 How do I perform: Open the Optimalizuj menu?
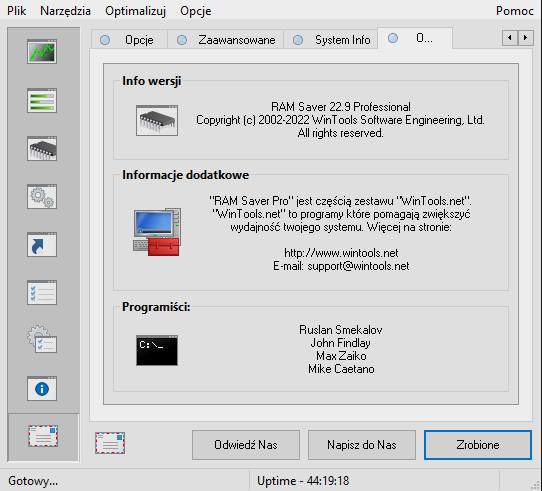(136, 11)
